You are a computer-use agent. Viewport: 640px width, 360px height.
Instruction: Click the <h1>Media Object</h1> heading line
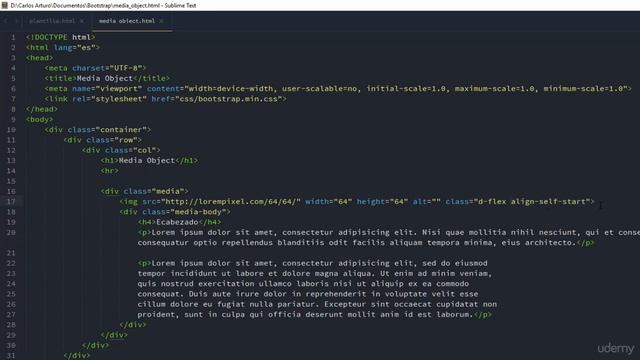coord(149,160)
